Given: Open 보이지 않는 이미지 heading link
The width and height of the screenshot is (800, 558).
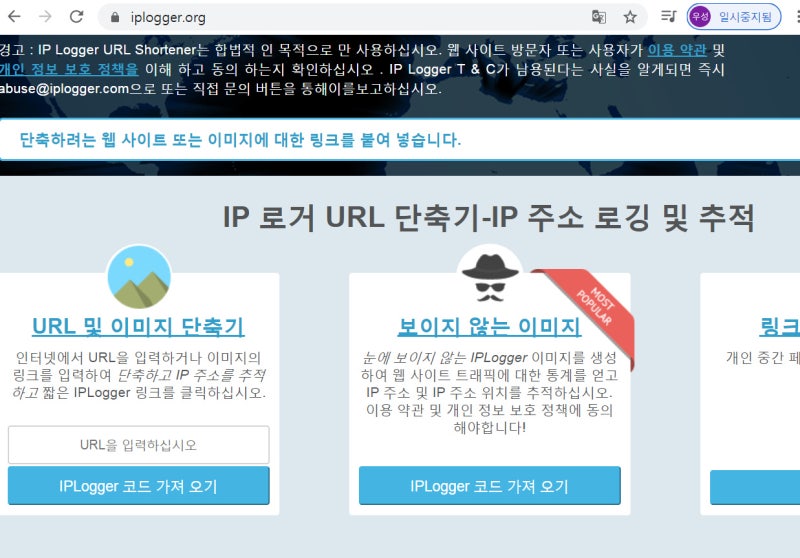Looking at the screenshot, I should (489, 326).
